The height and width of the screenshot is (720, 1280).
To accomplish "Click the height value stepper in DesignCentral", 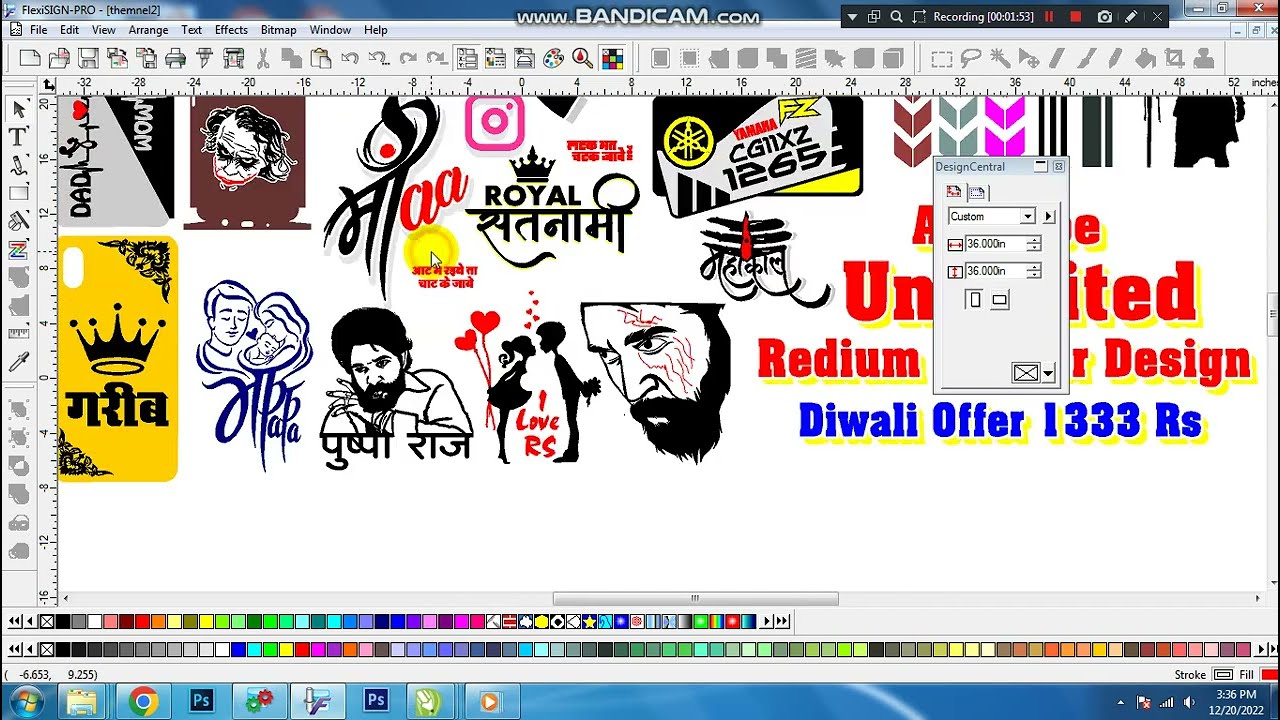I will tap(1034, 270).
